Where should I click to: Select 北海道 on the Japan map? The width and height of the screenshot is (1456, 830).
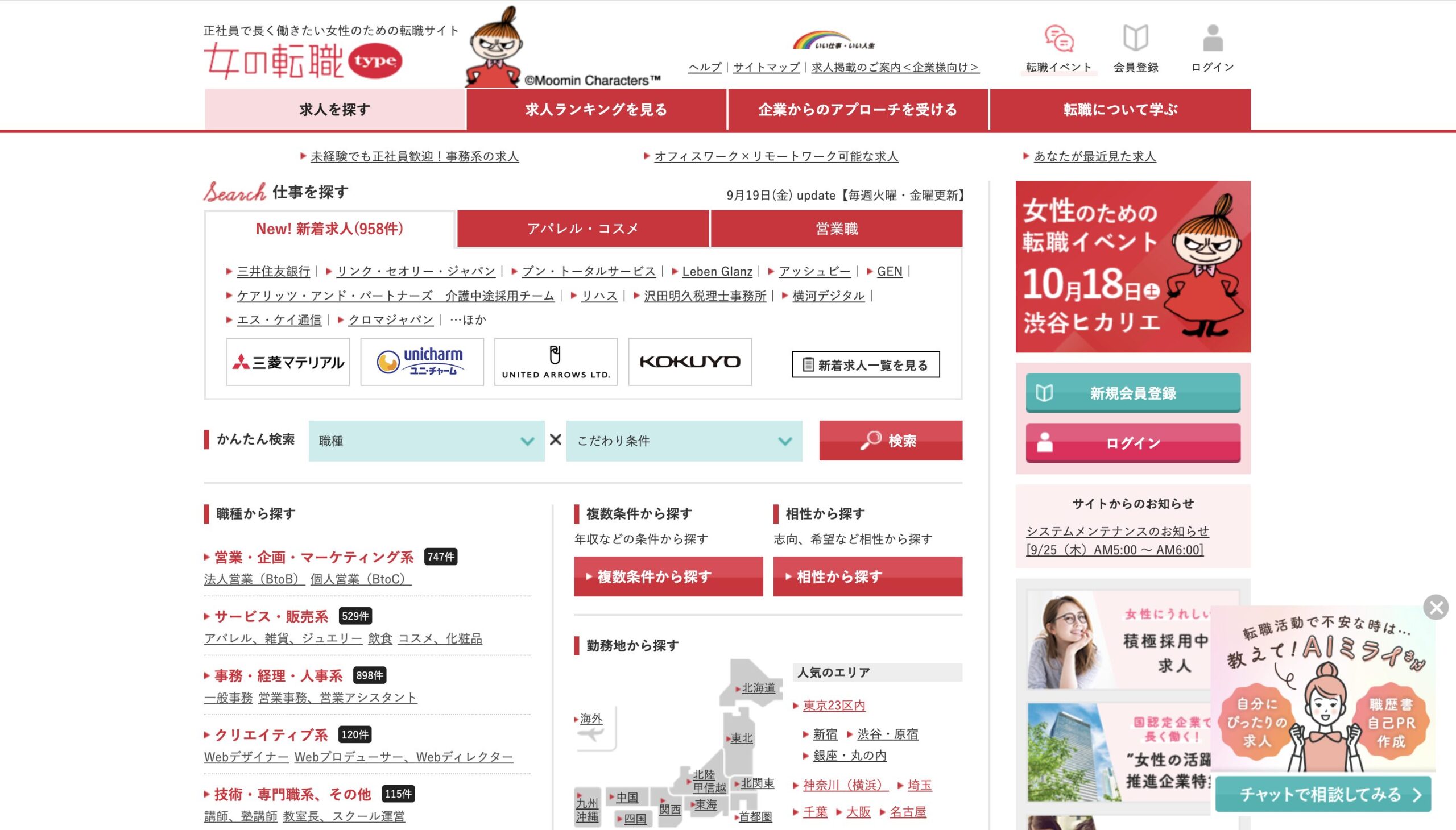pos(758,688)
